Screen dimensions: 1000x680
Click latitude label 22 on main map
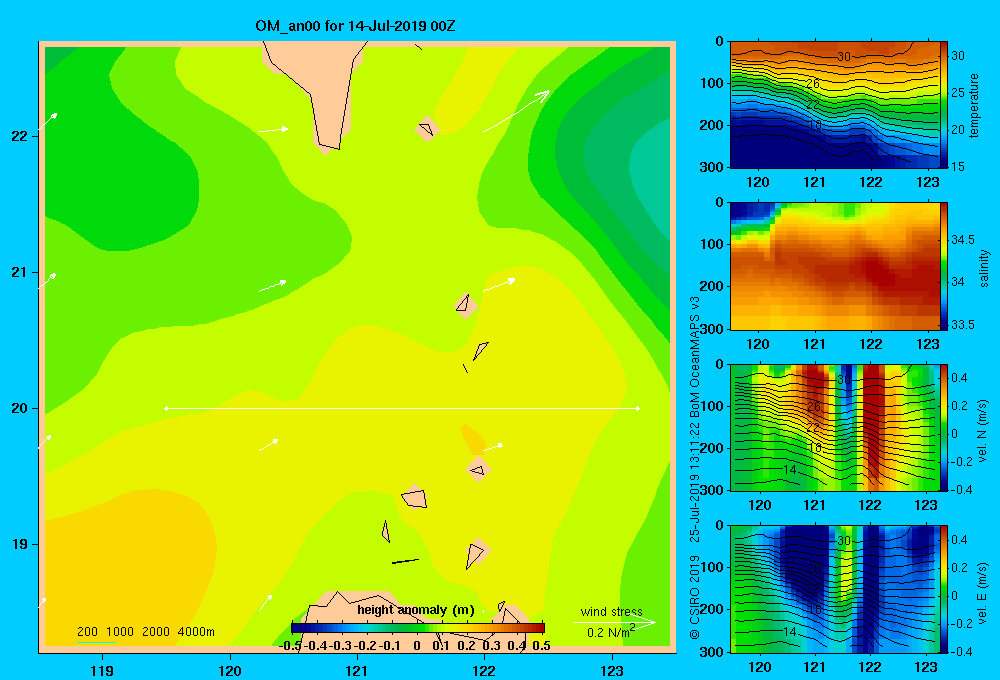pos(19,137)
